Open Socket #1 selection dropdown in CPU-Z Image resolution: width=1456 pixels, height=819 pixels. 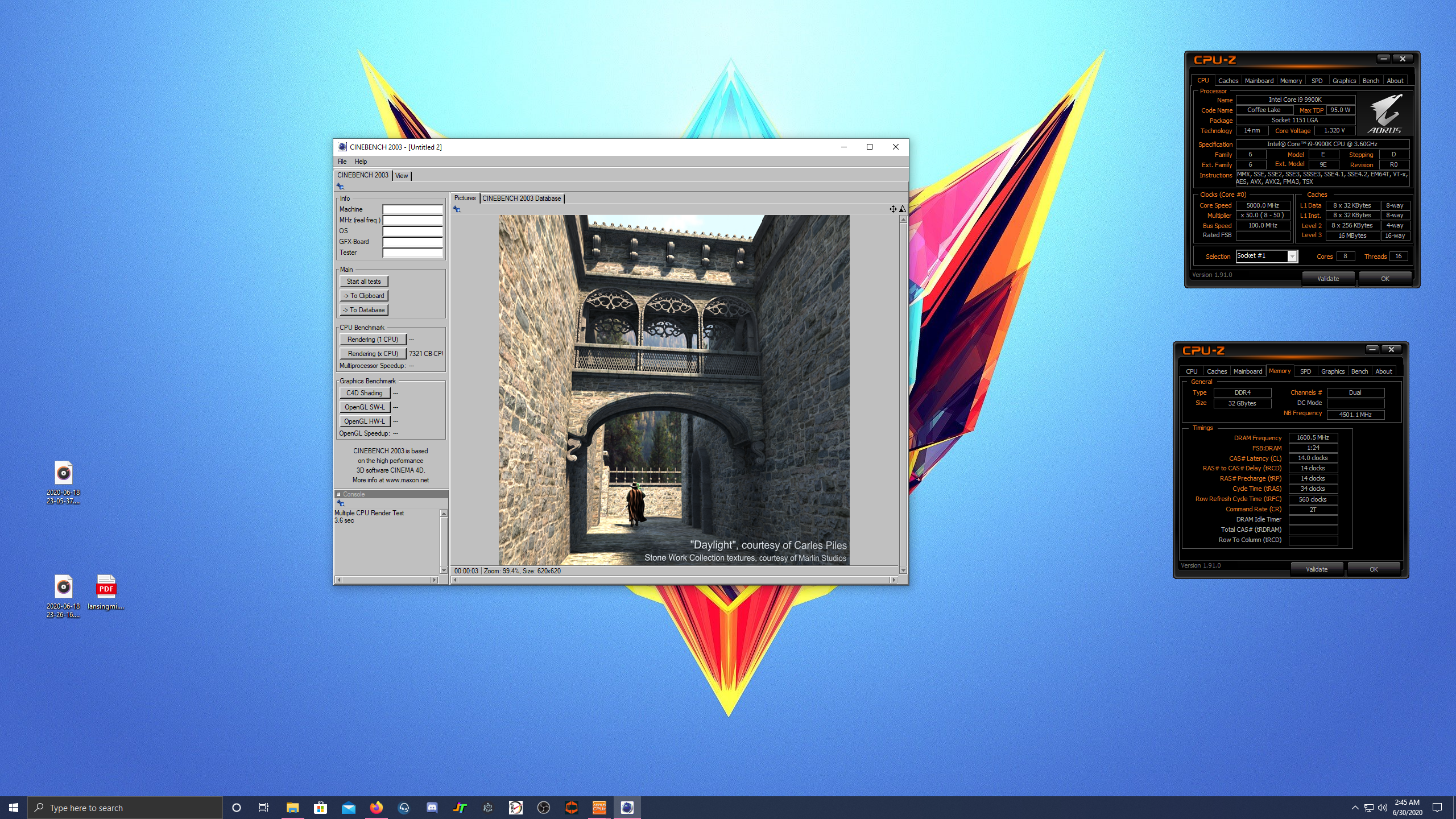pyautogui.click(x=1292, y=257)
